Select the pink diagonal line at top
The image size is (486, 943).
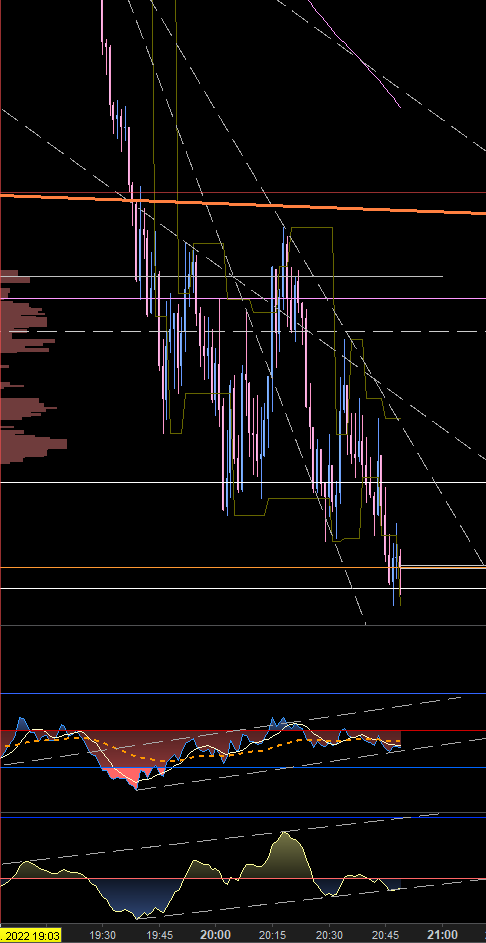point(355,53)
